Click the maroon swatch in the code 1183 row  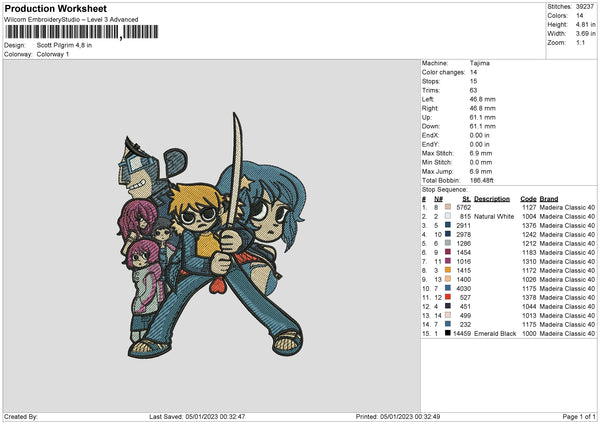(448, 252)
